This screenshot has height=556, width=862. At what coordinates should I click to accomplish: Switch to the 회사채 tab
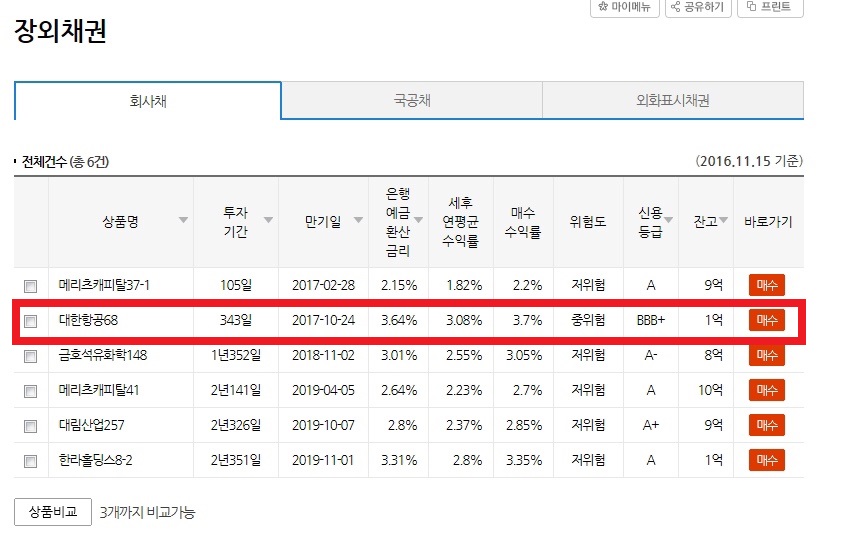pos(148,101)
